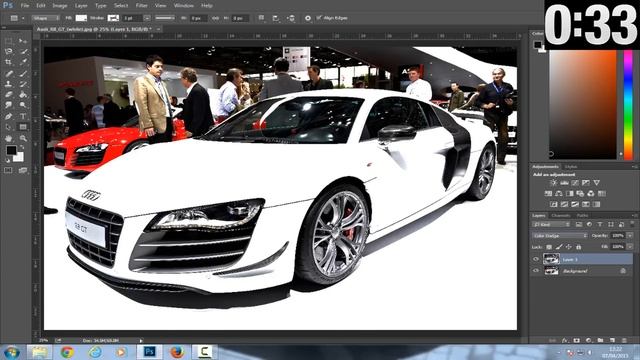Toggle Align Edges checkbox

(319, 18)
